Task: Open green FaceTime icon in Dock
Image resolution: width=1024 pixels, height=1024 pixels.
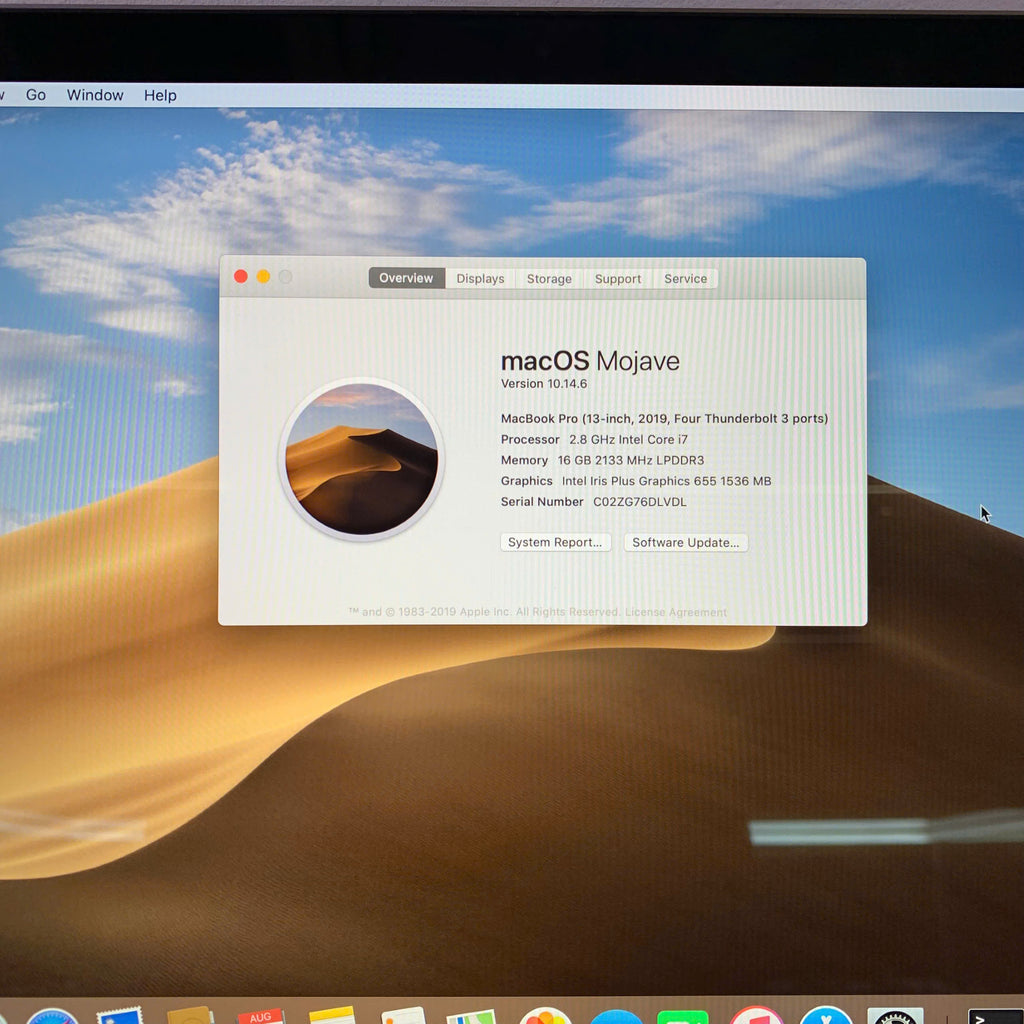Action: click(x=682, y=1017)
